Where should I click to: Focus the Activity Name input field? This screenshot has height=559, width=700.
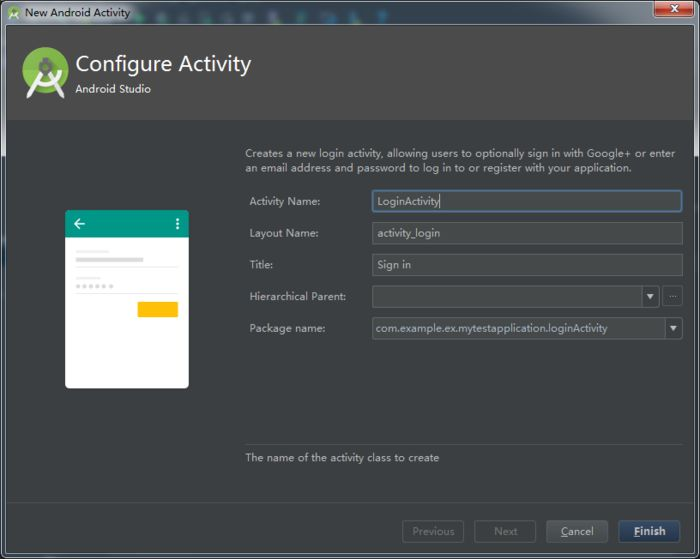(x=527, y=201)
